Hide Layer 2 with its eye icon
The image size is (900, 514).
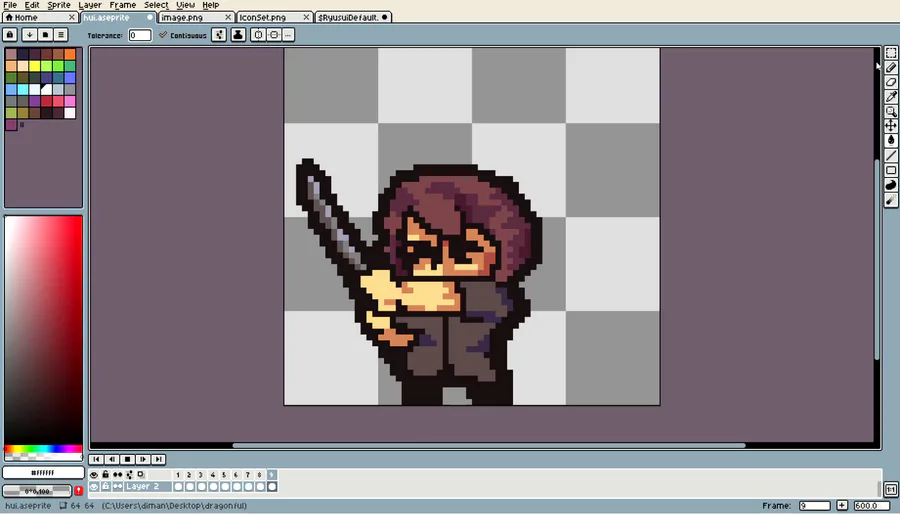coord(94,486)
